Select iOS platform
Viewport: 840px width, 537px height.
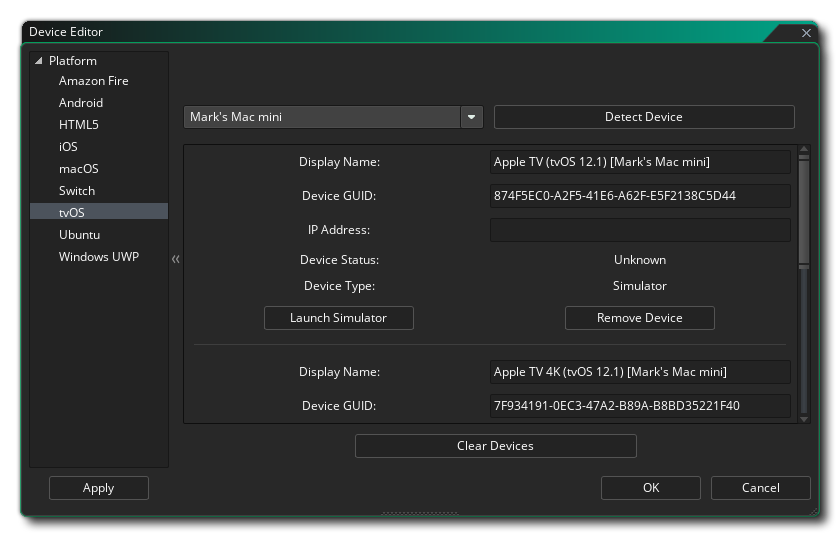[x=68, y=147]
